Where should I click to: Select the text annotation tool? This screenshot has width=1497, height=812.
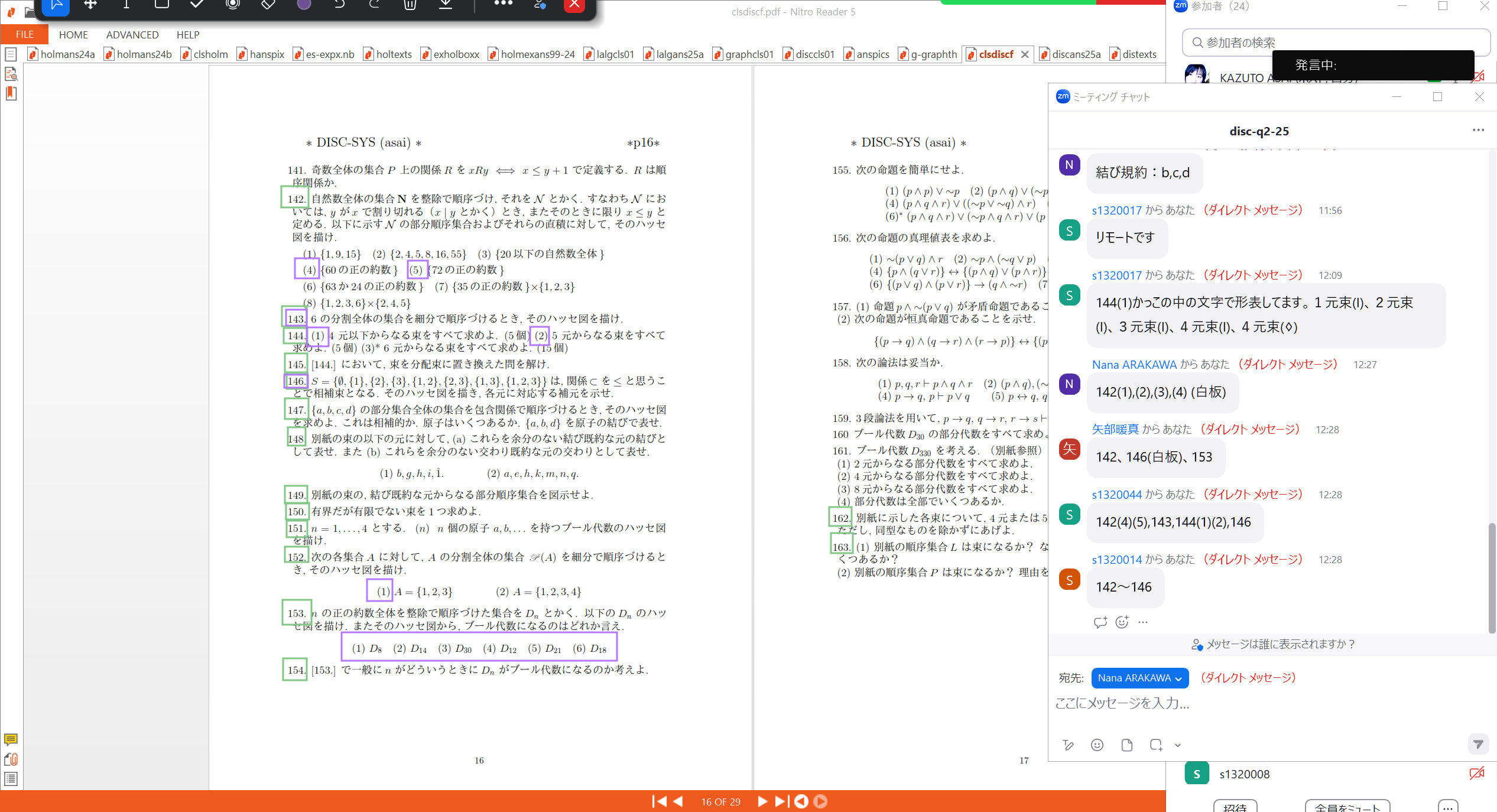126,5
